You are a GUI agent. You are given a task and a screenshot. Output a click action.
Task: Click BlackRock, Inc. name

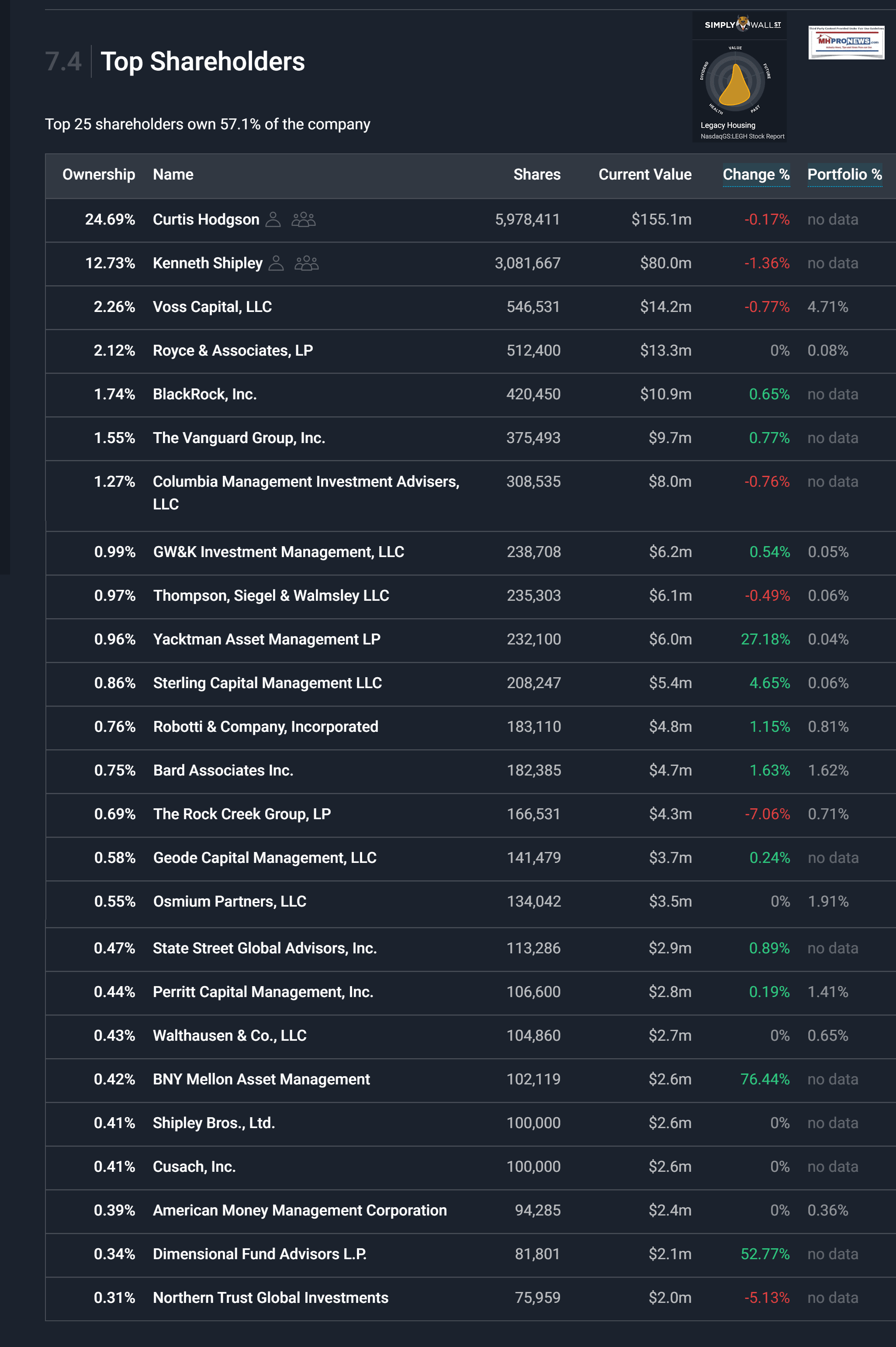pyautogui.click(x=204, y=395)
